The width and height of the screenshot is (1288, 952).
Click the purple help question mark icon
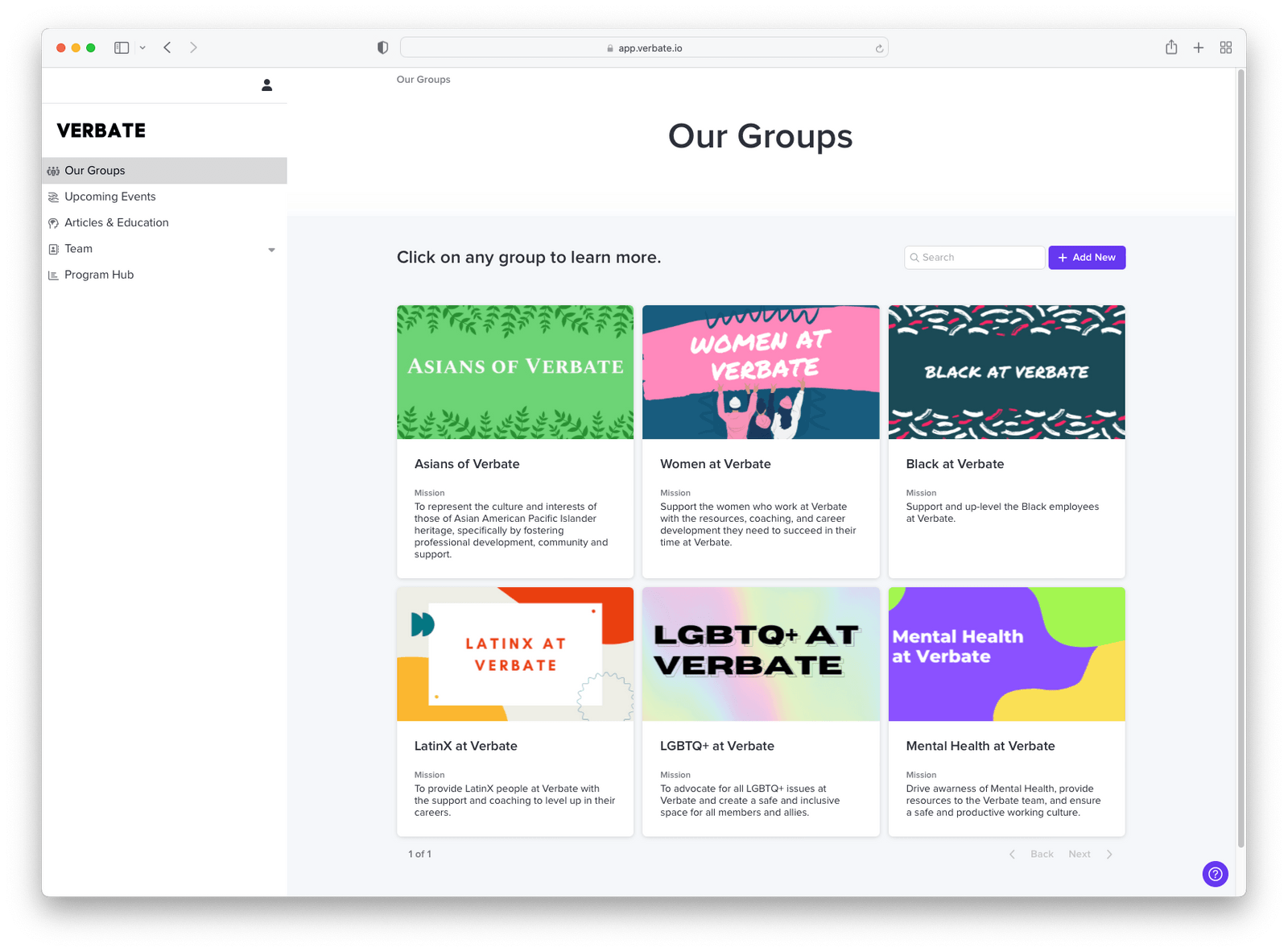[x=1215, y=874]
